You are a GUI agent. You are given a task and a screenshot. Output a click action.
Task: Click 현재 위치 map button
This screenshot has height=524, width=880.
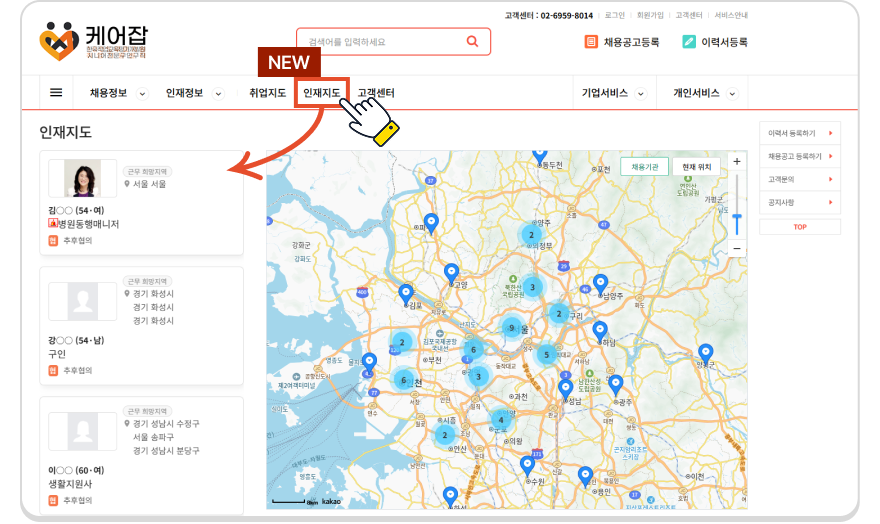point(696,167)
